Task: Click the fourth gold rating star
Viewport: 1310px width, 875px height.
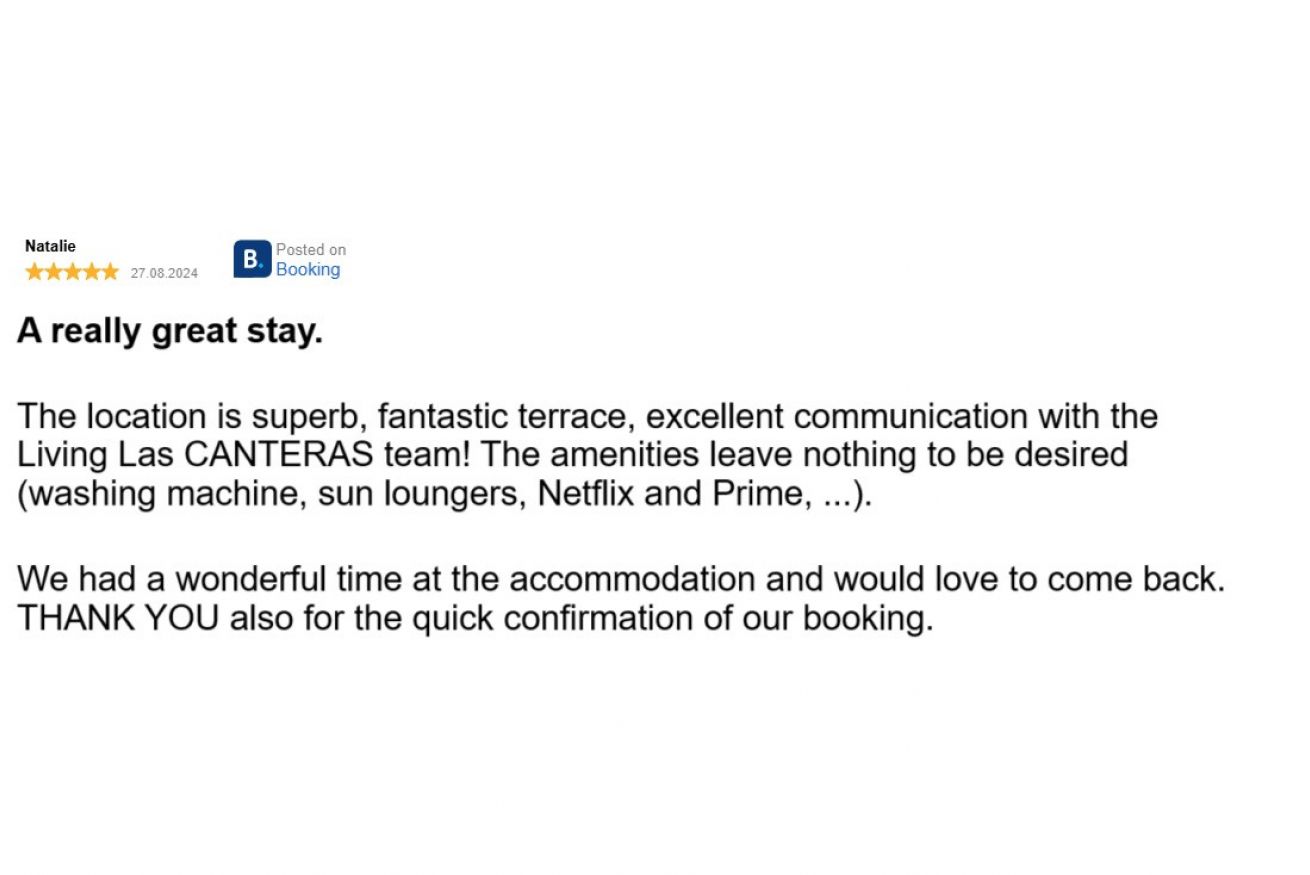Action: [91, 272]
